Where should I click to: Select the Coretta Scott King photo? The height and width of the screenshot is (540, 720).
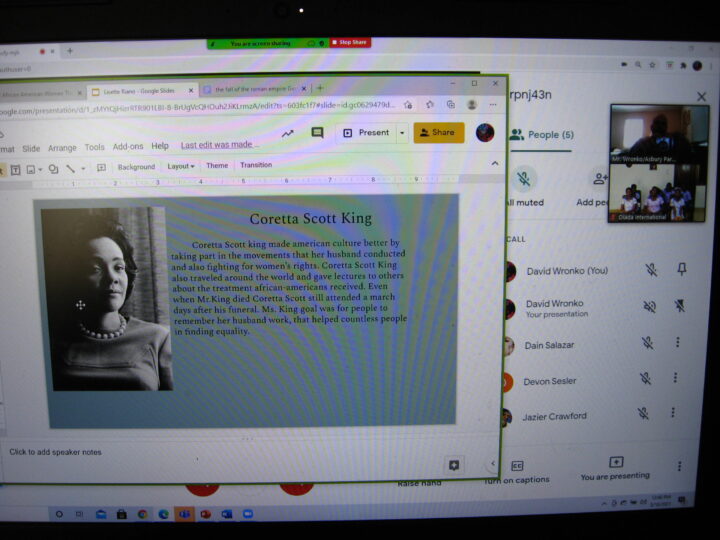(x=108, y=298)
